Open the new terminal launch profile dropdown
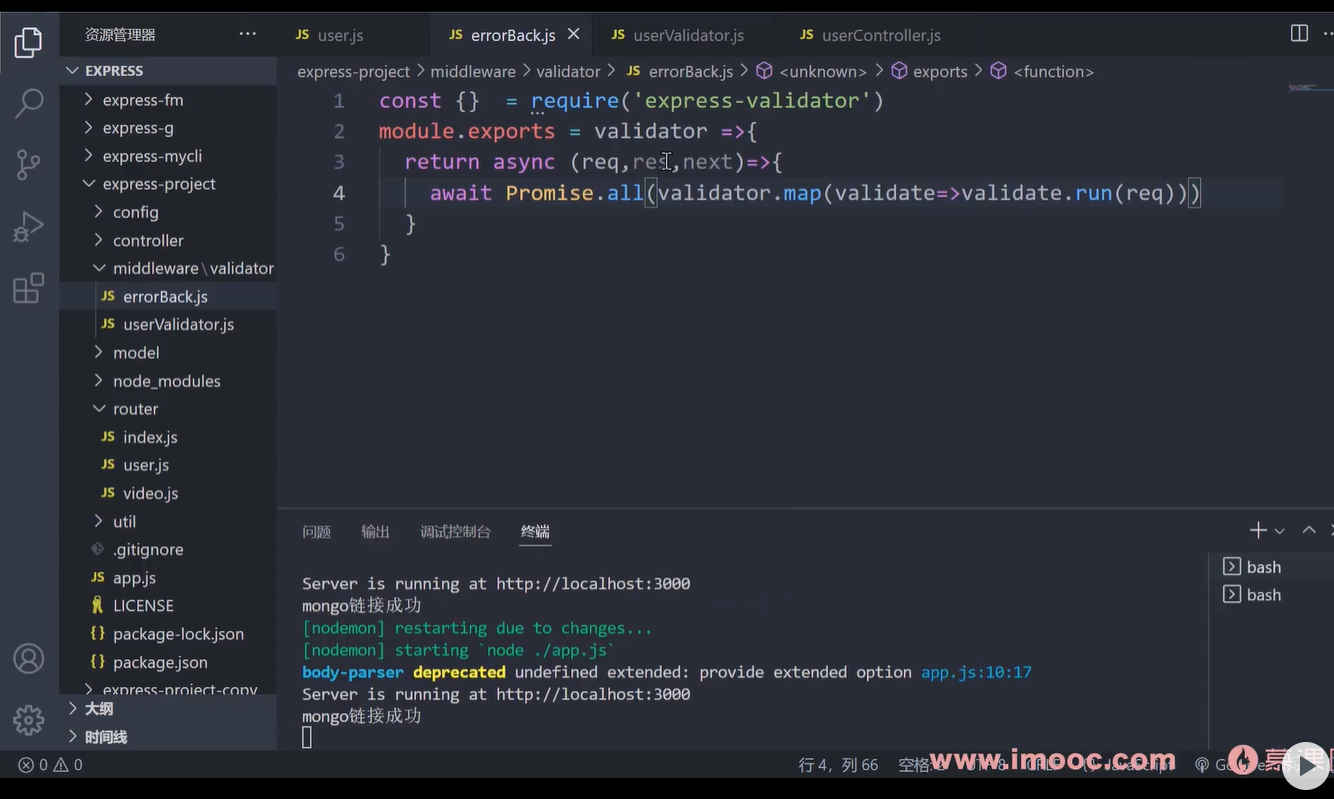The height and width of the screenshot is (799, 1334). click(x=1279, y=532)
